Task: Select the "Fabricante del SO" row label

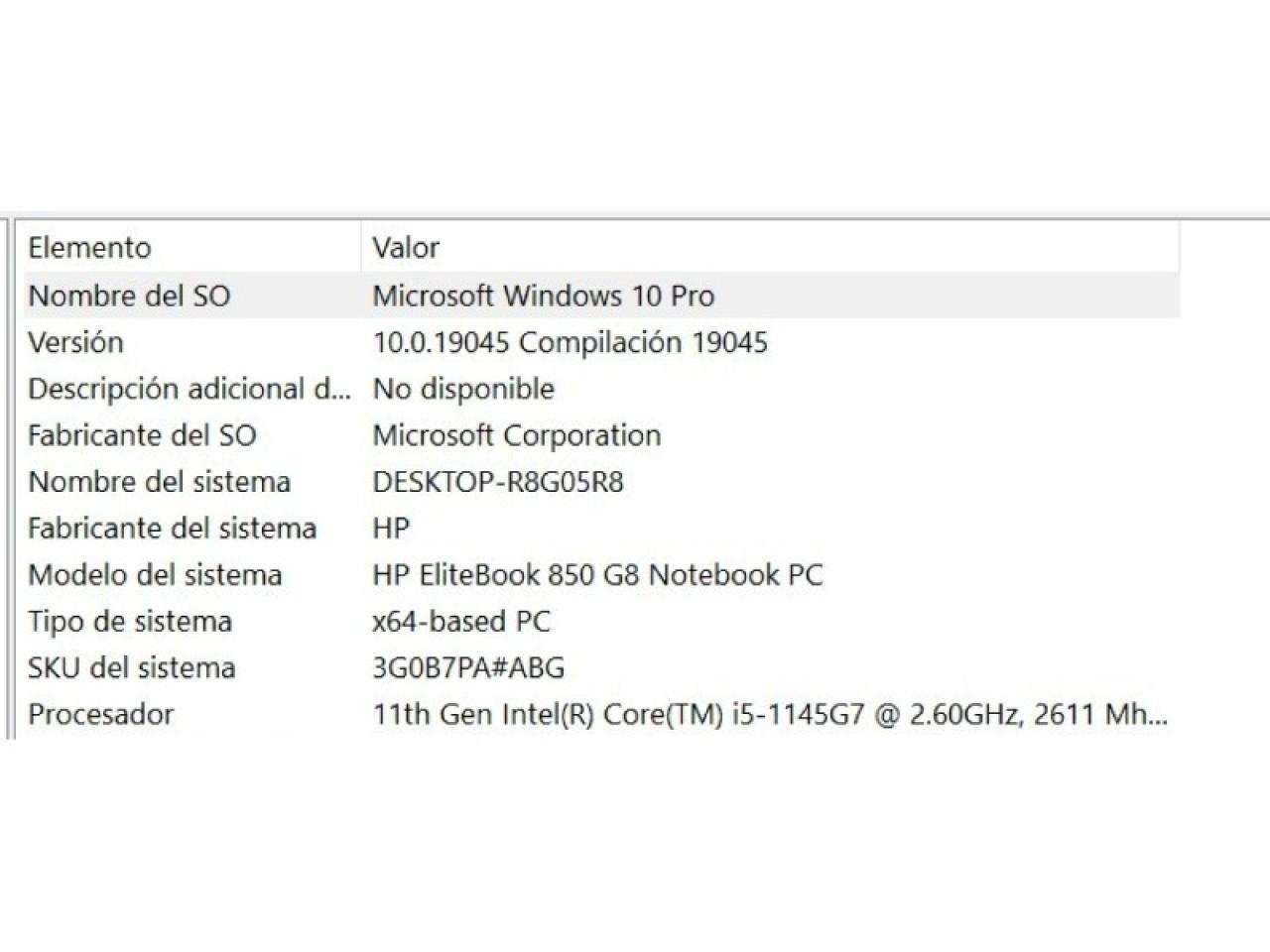Action: pyautogui.click(x=142, y=435)
